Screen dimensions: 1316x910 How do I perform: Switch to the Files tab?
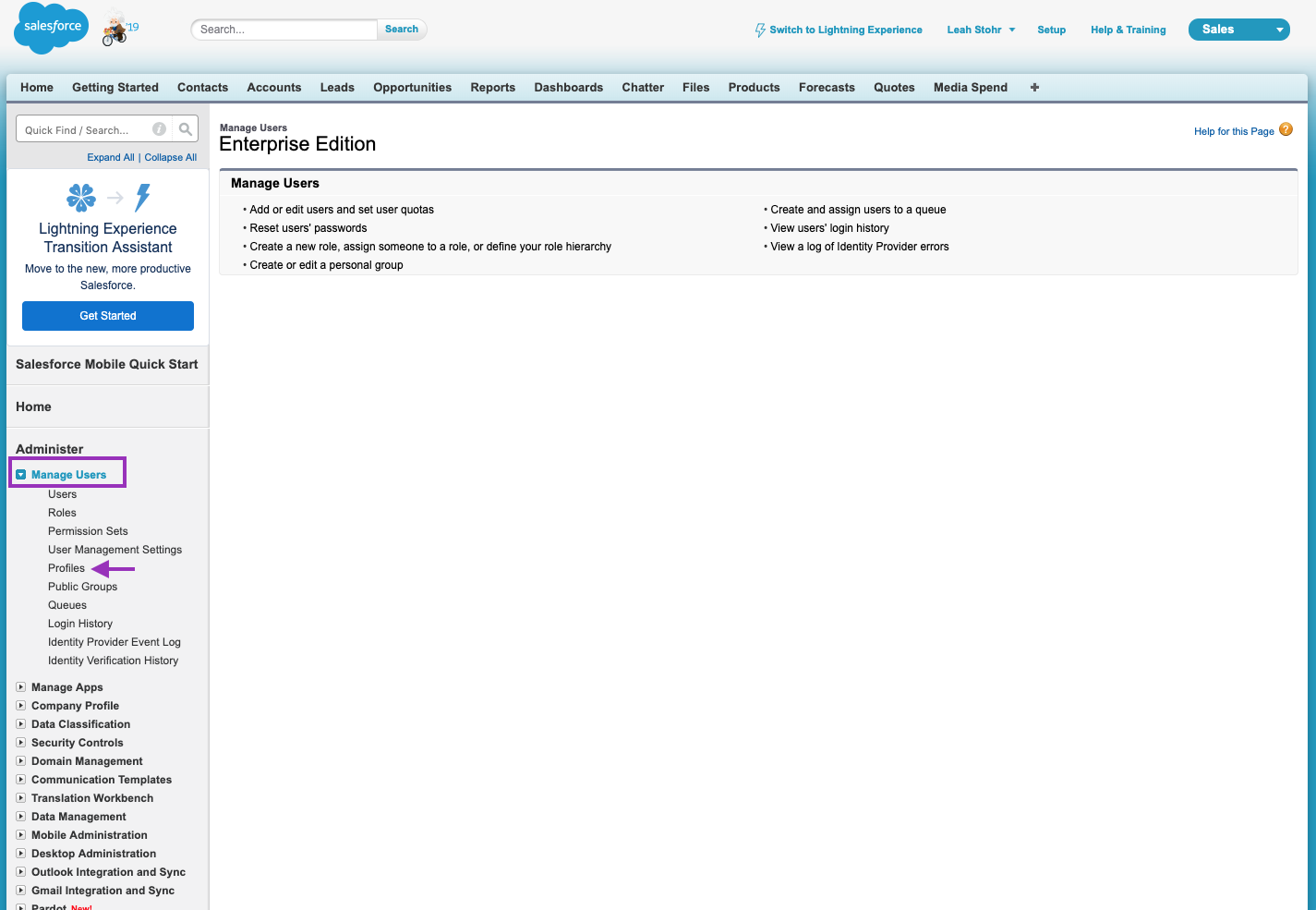[696, 87]
